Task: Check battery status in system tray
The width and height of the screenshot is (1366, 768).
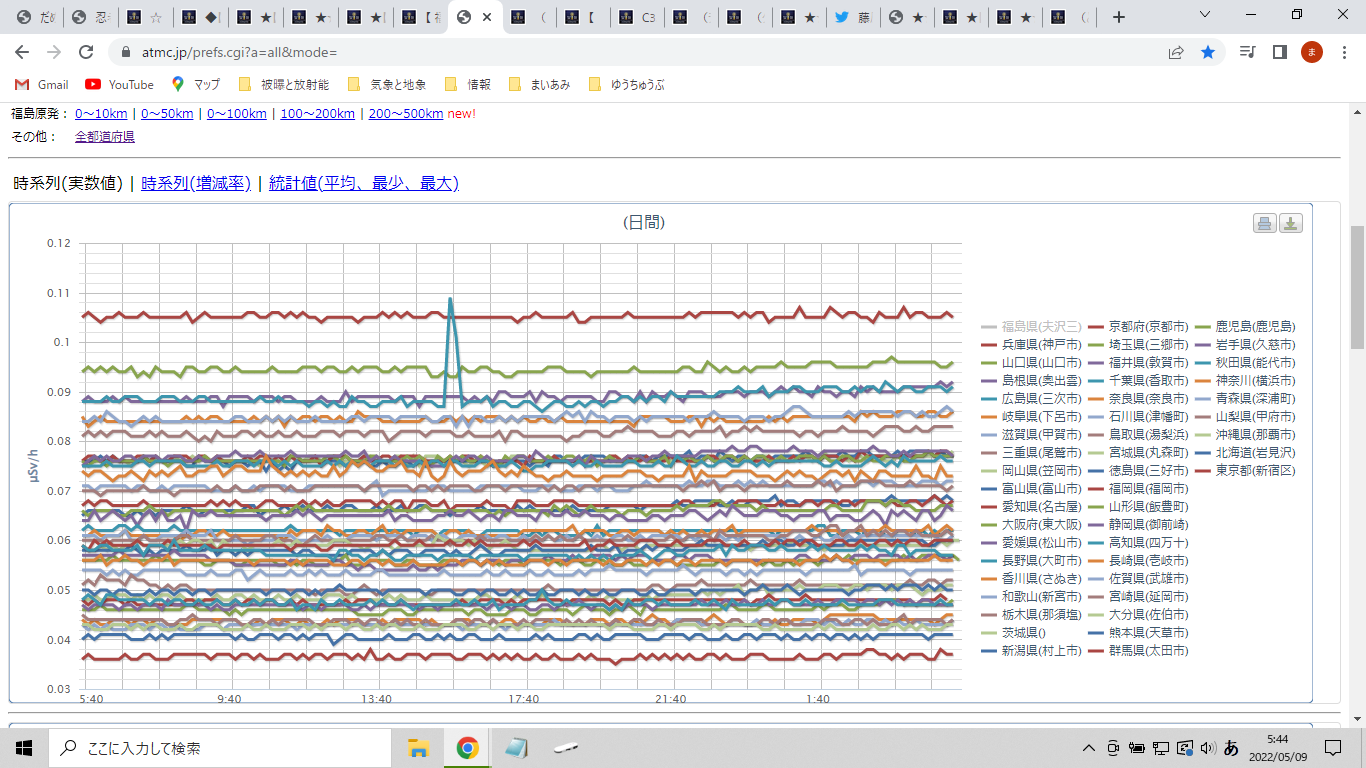Action: click(1137, 748)
